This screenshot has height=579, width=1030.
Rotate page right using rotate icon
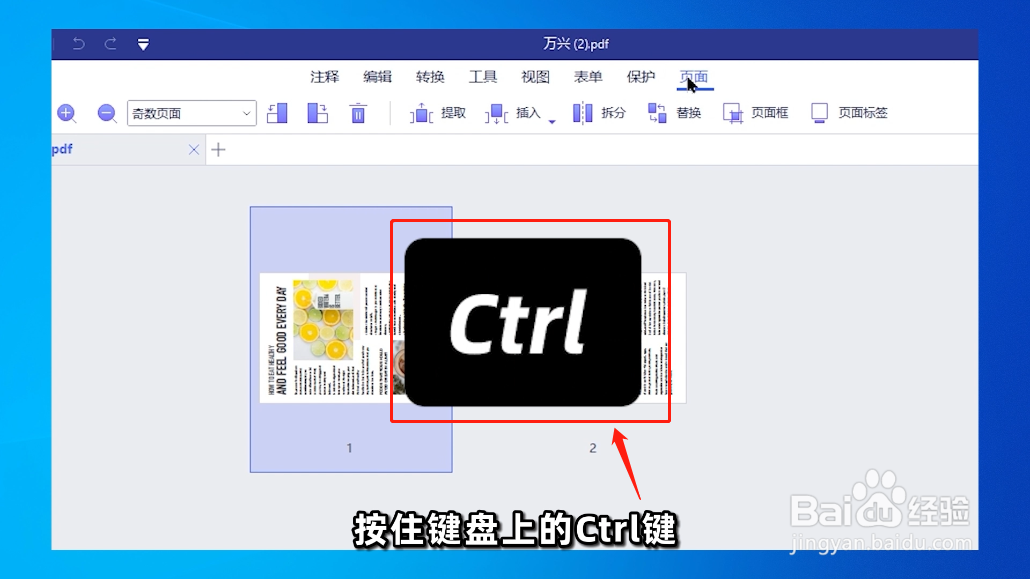(x=317, y=112)
